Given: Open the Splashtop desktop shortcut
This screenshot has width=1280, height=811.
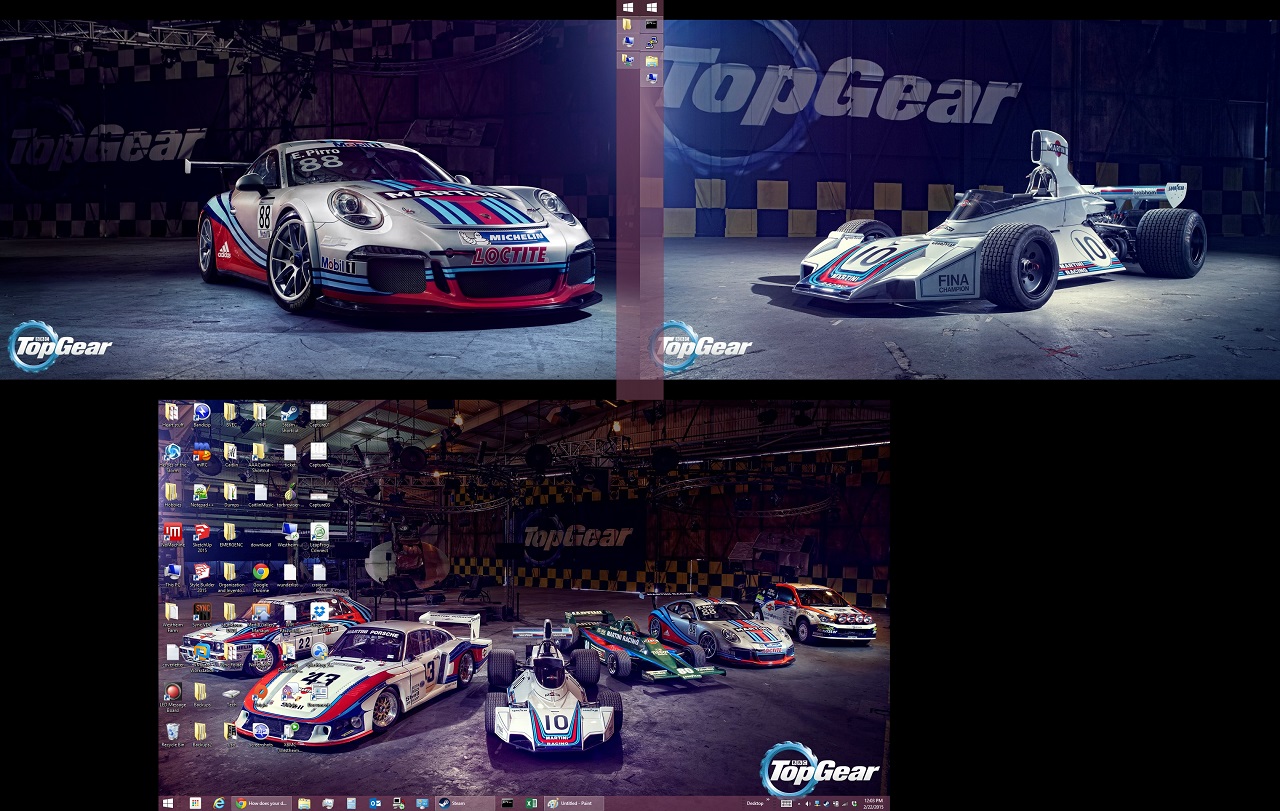Looking at the screenshot, I should (x=319, y=656).
